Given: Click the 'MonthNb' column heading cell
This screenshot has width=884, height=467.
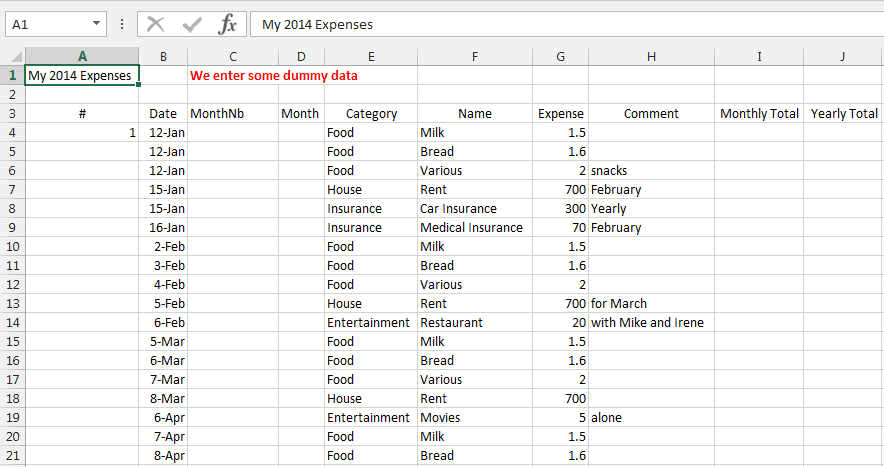Looking at the screenshot, I should (217, 113).
